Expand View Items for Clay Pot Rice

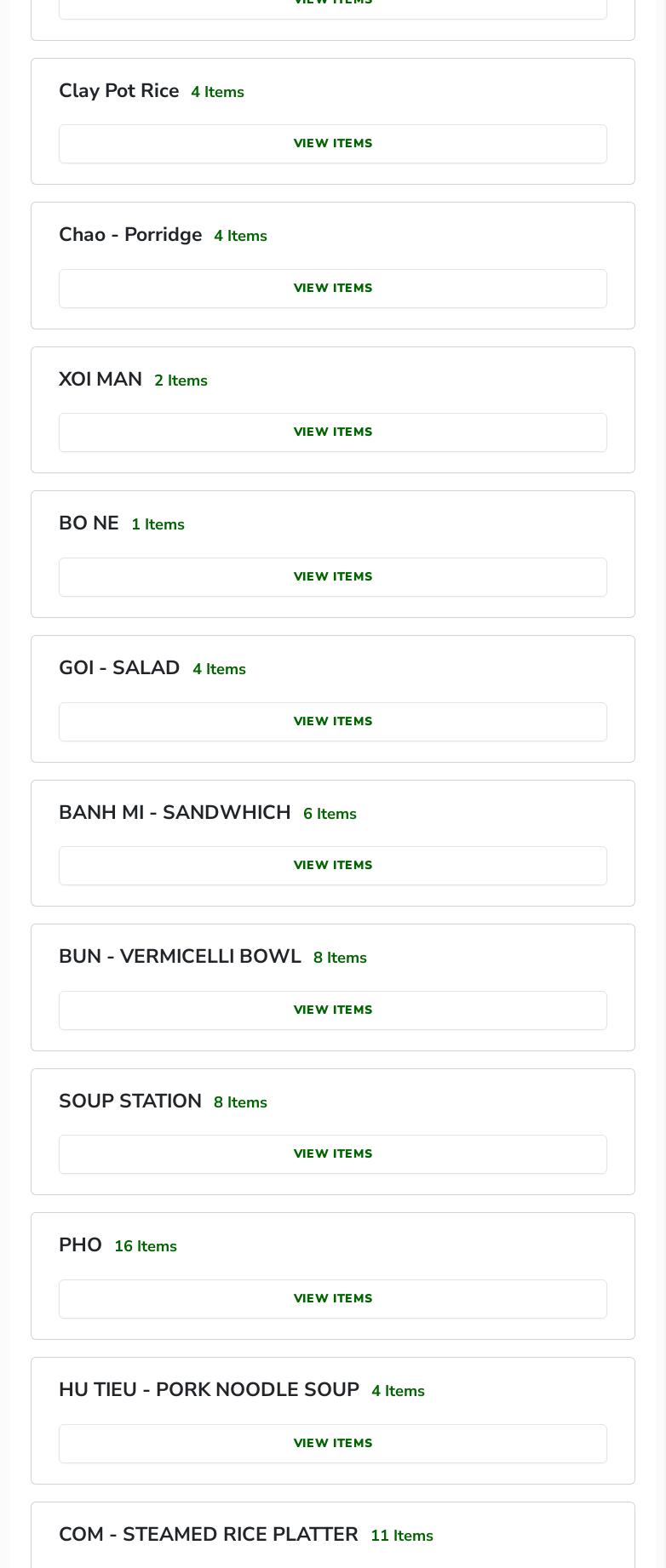[x=332, y=144]
